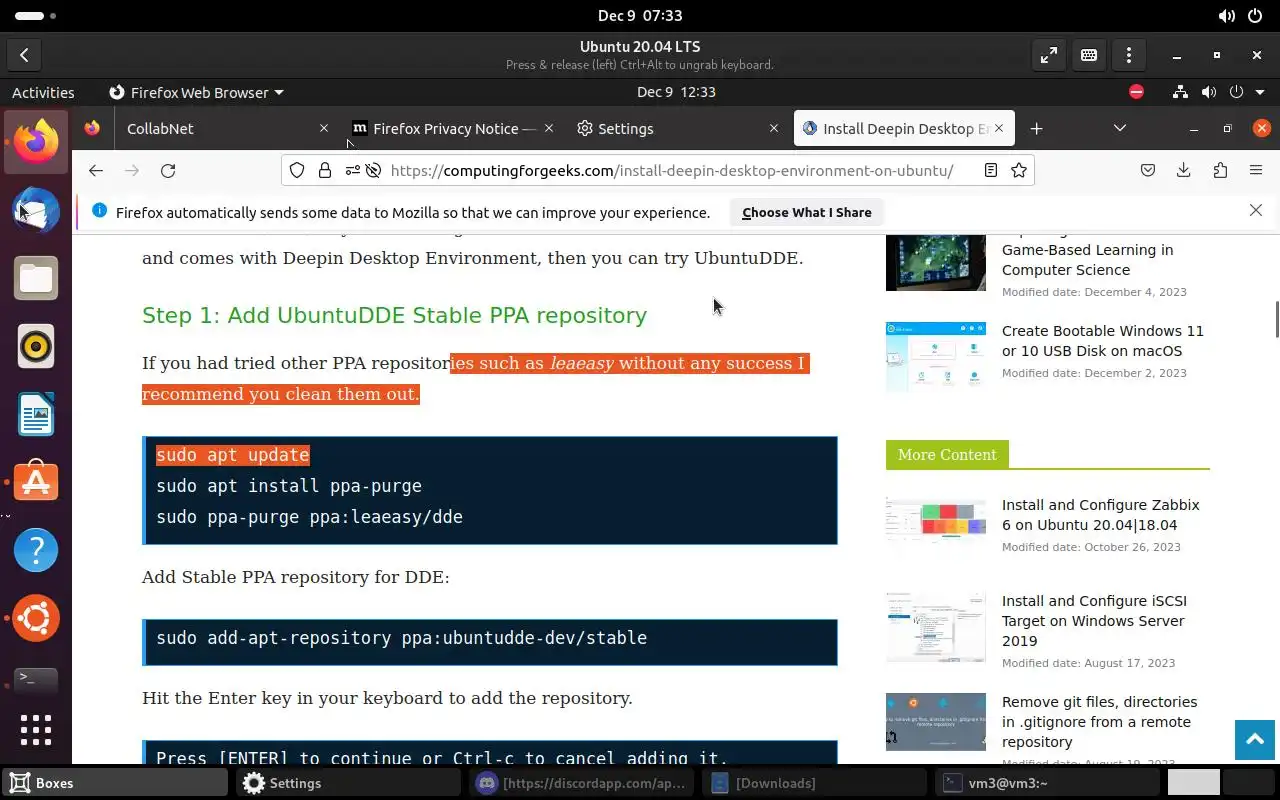Reload the current page
The width and height of the screenshot is (1280, 800).
pos(168,170)
